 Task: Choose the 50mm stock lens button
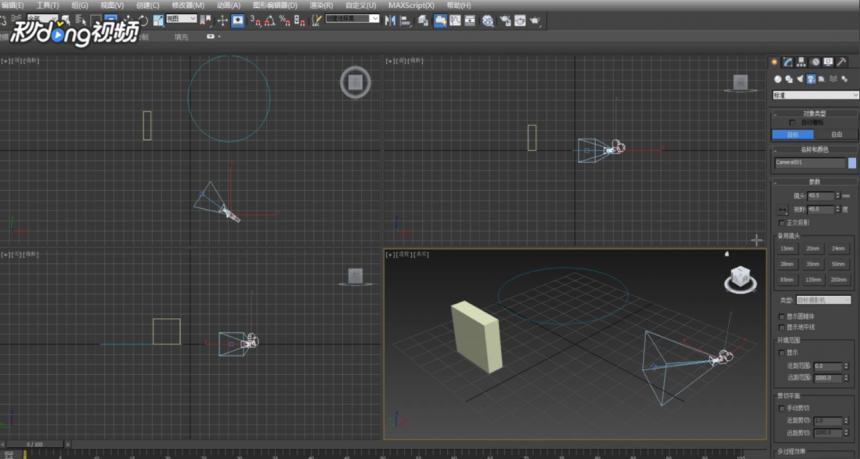coord(839,264)
